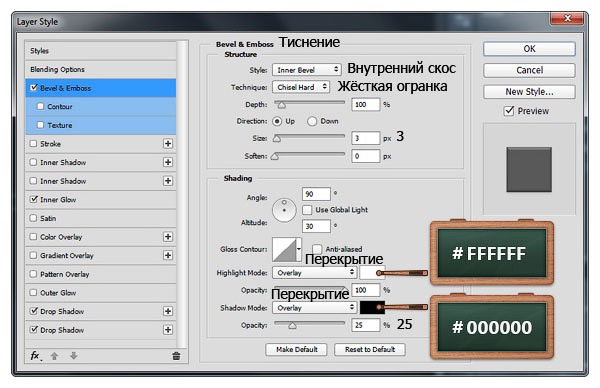Open the Style dropdown showing Inner Bevel
The height and width of the screenshot is (388, 600).
[307, 70]
